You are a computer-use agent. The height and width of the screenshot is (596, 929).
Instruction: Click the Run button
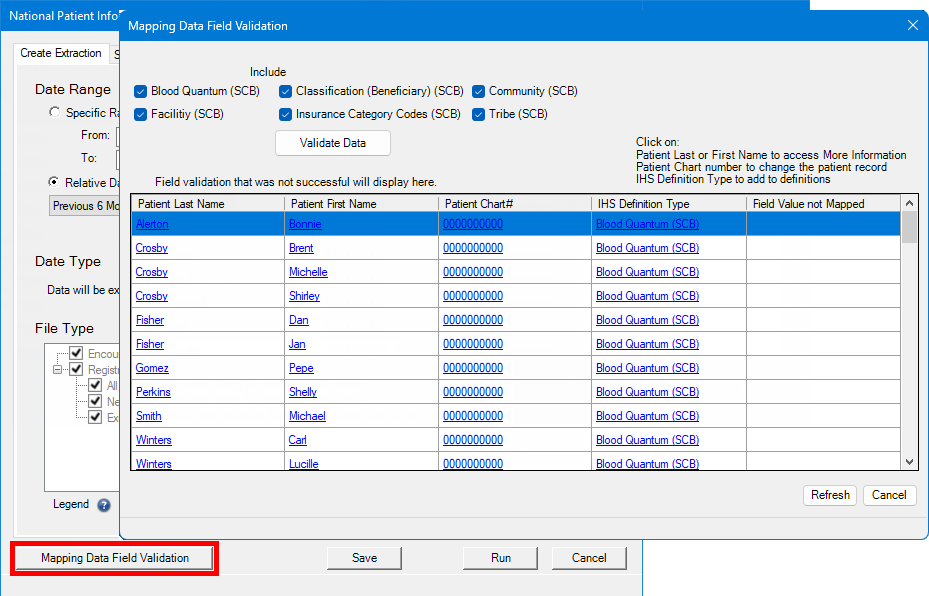501,558
